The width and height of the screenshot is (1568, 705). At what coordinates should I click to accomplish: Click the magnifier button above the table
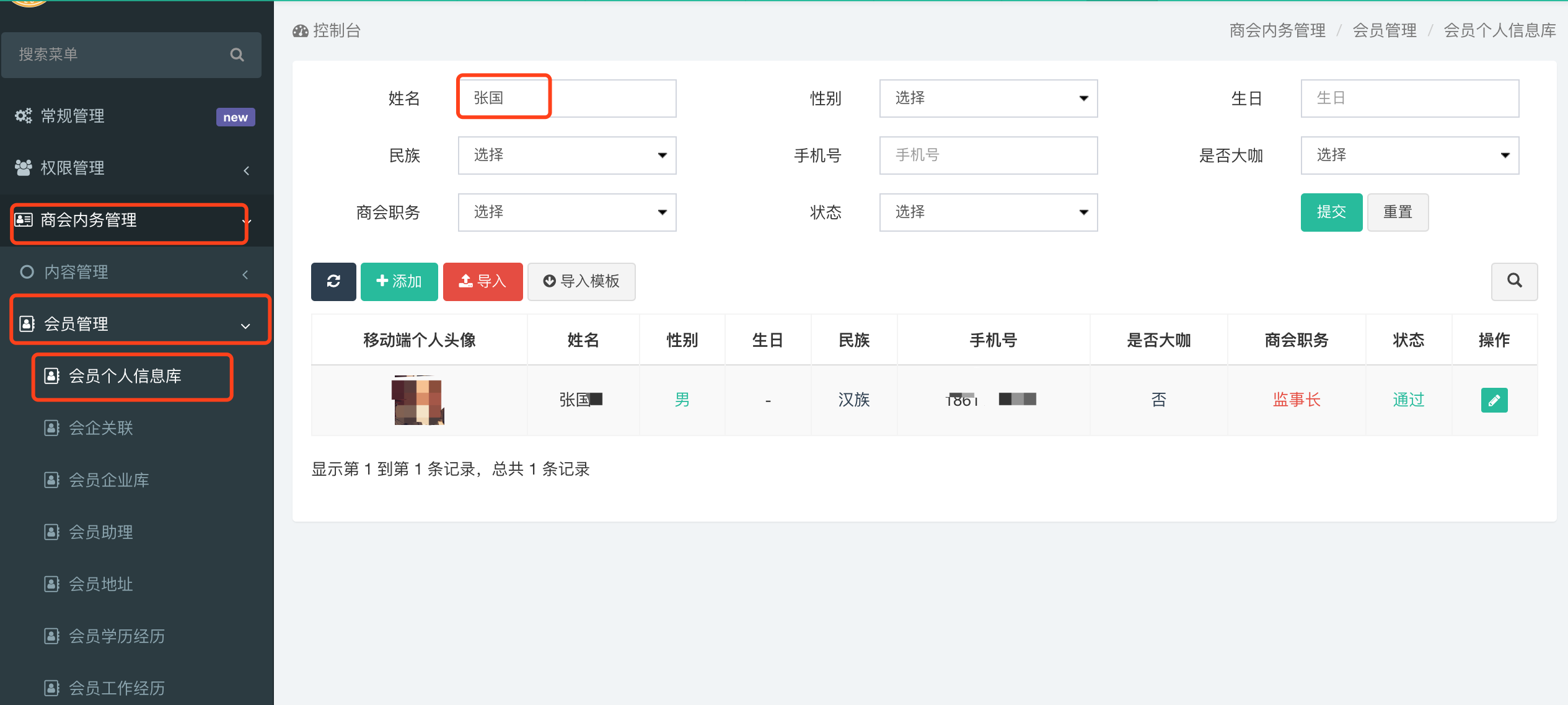1514,281
